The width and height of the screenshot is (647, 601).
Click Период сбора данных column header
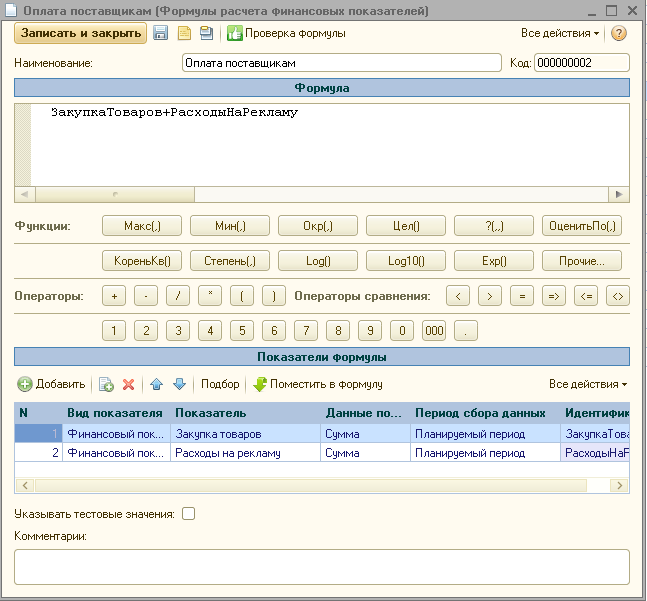point(480,413)
